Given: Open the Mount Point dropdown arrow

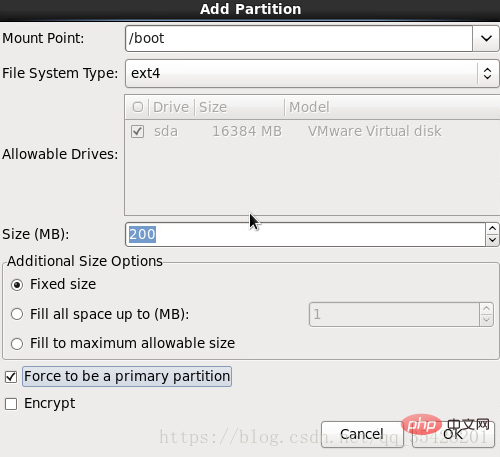Looking at the screenshot, I should click(x=486, y=38).
